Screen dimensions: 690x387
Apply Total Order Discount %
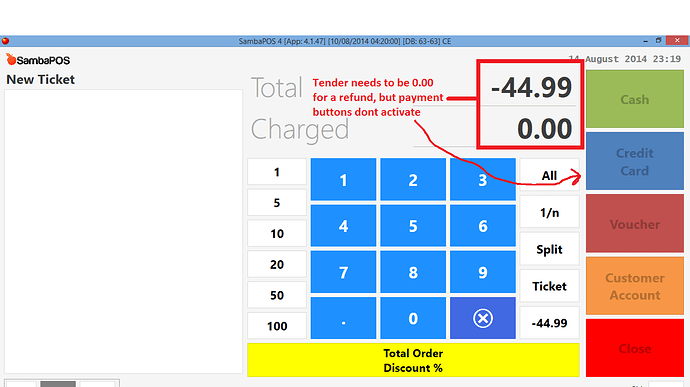[x=413, y=360]
